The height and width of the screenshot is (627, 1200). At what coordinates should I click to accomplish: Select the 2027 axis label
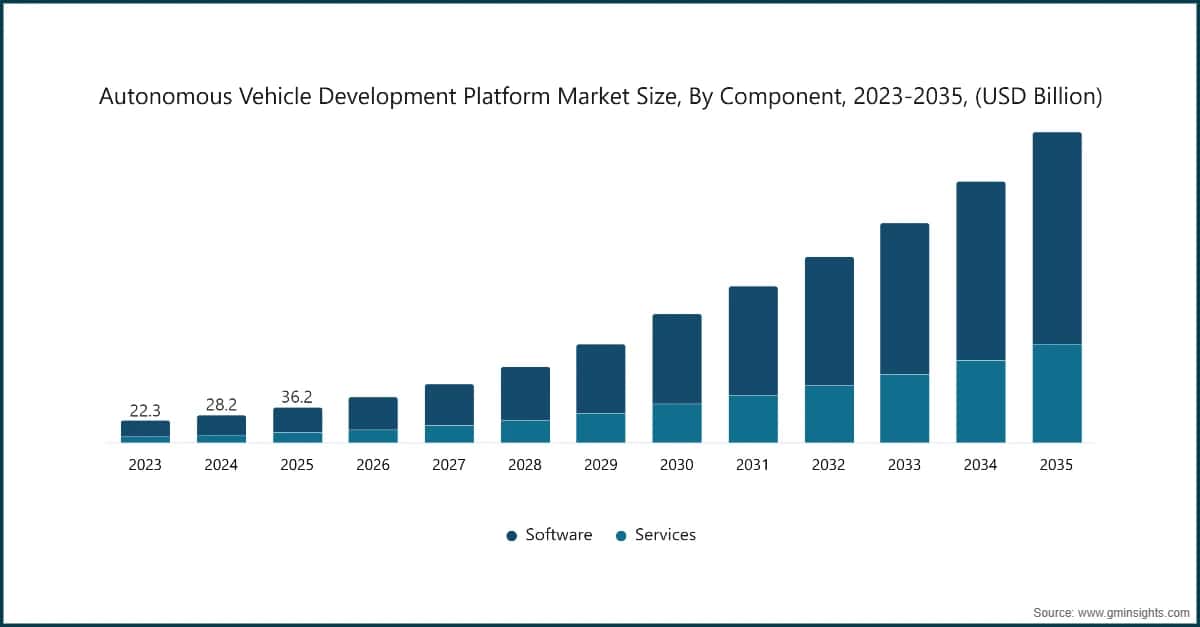click(x=449, y=464)
